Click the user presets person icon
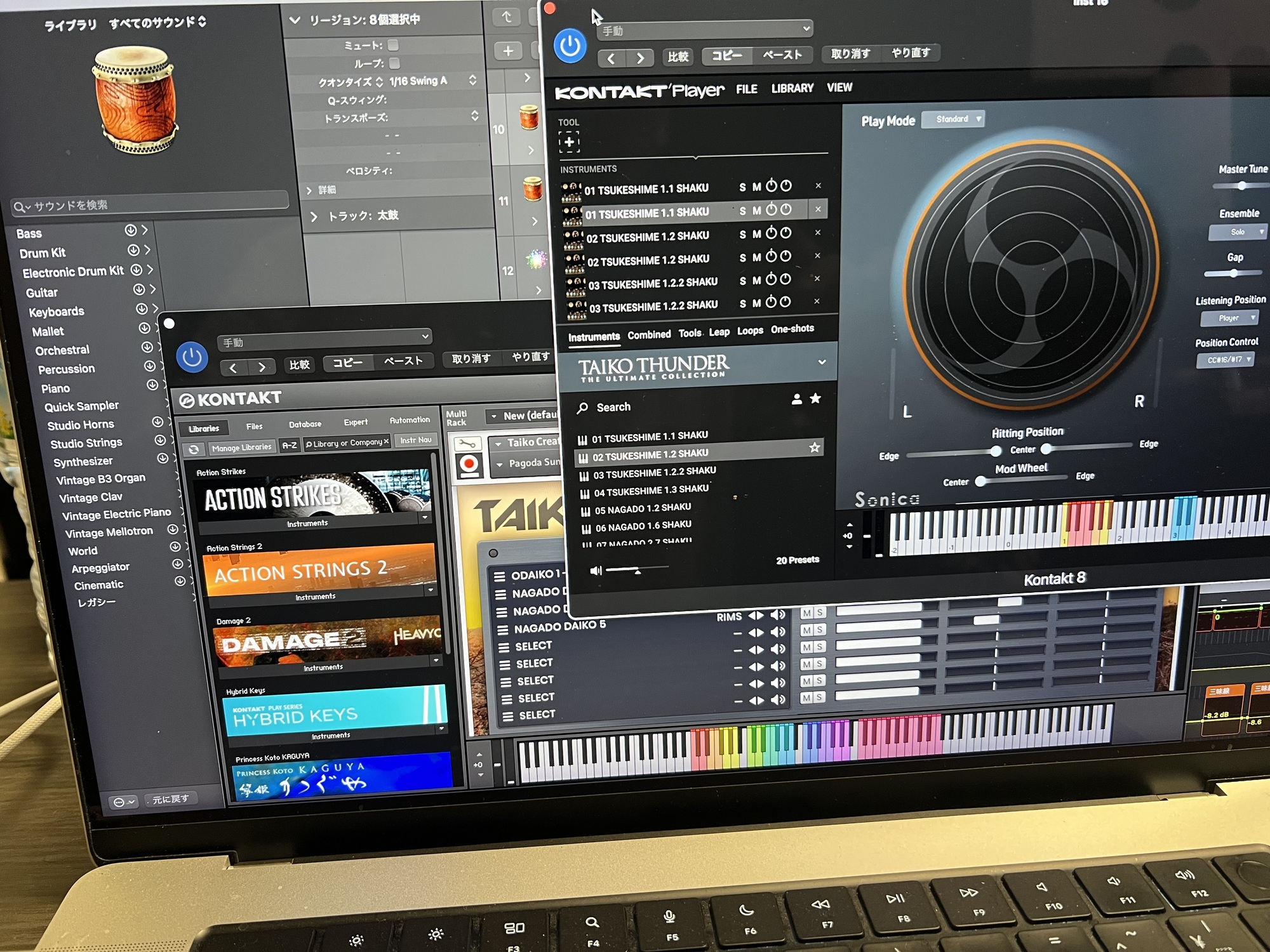The height and width of the screenshot is (952, 1270). click(796, 399)
